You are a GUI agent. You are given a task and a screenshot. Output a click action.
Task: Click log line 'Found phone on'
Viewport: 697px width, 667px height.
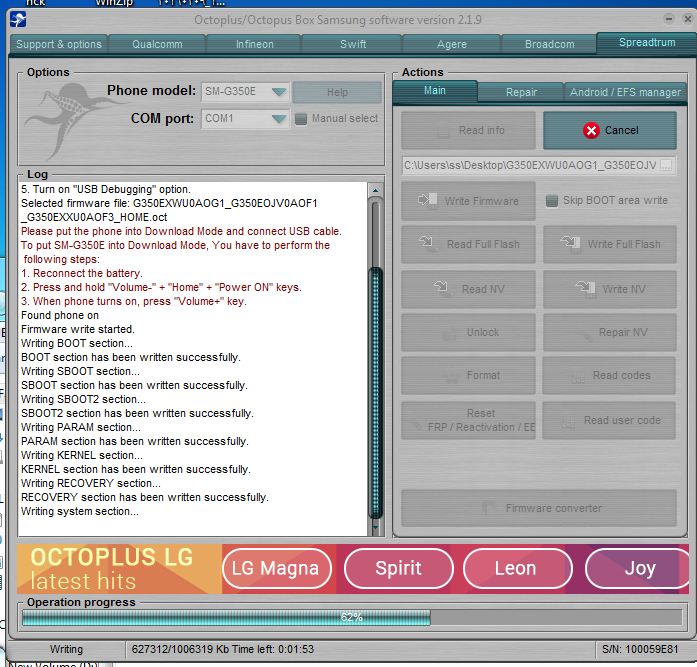pos(60,316)
